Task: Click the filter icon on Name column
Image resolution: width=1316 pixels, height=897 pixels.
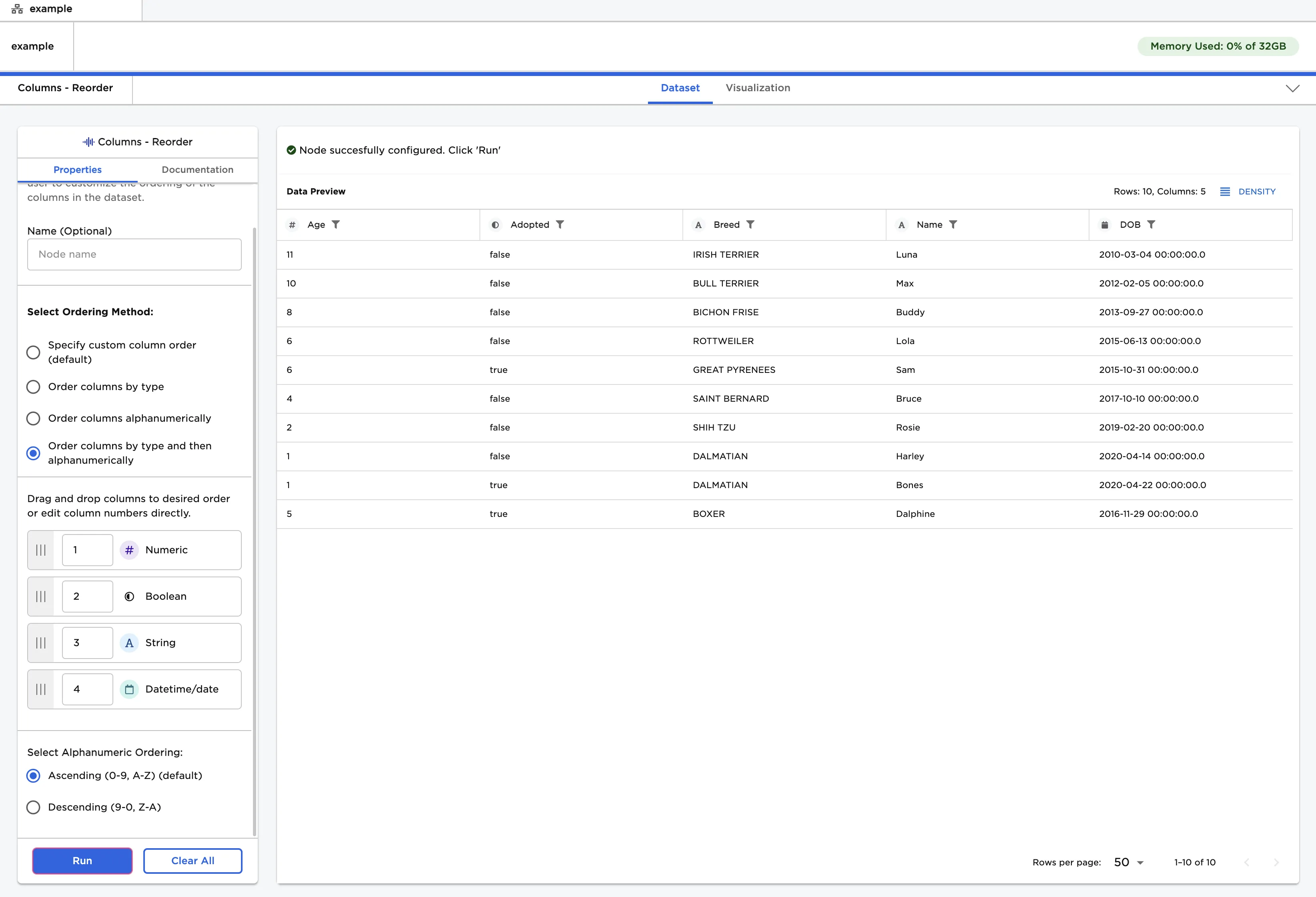Action: tap(953, 225)
